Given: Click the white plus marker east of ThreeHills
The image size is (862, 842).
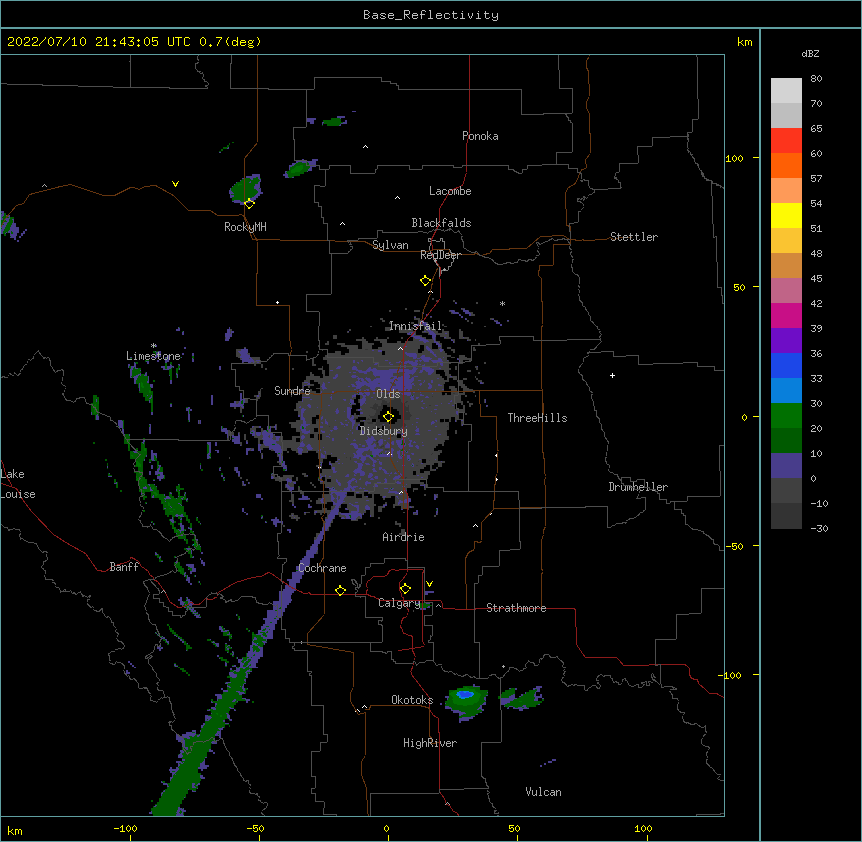Looking at the screenshot, I should 612,375.
